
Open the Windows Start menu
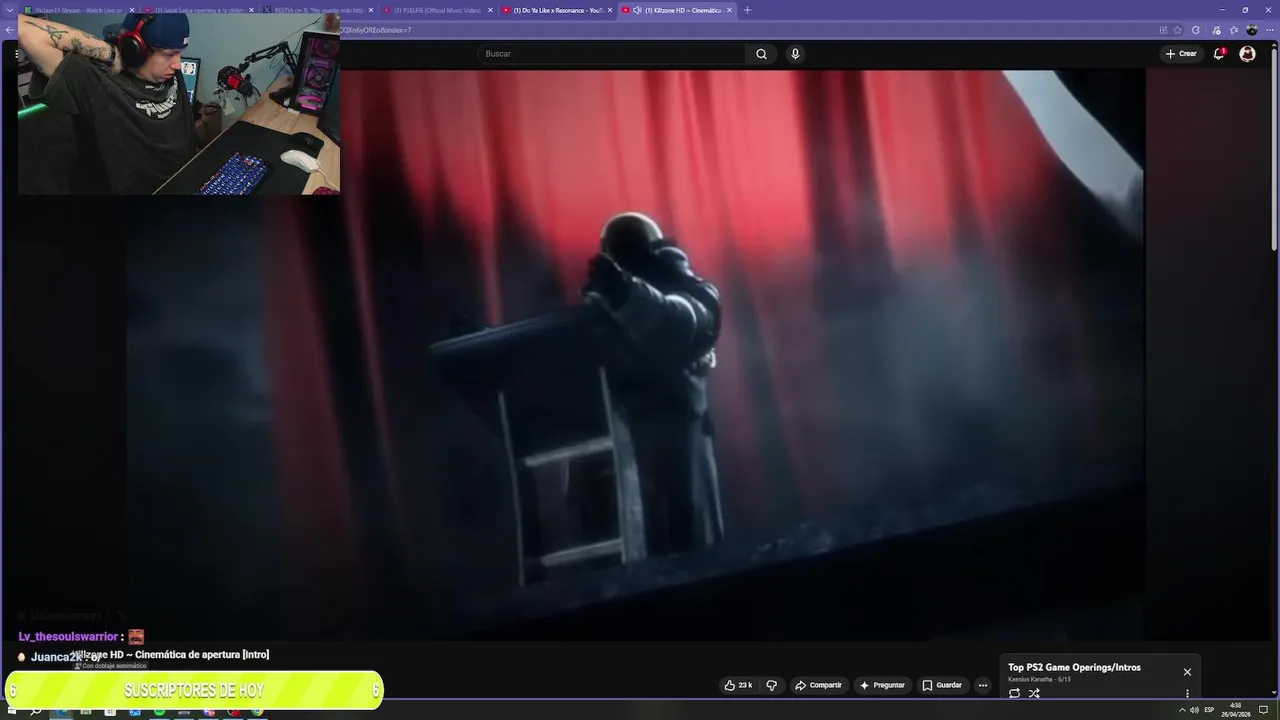(12, 711)
